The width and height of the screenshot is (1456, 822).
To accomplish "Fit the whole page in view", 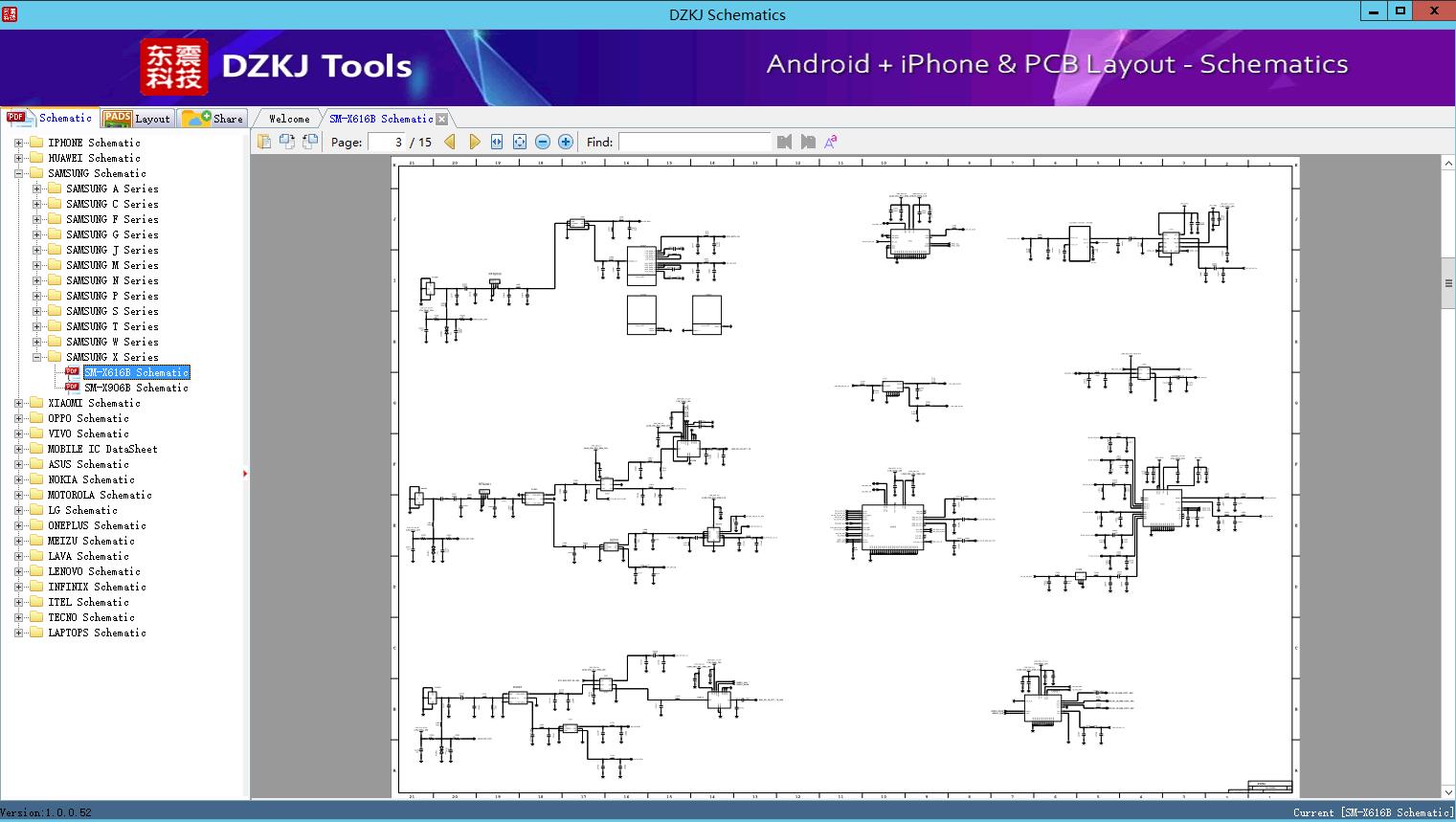I will 520,142.
